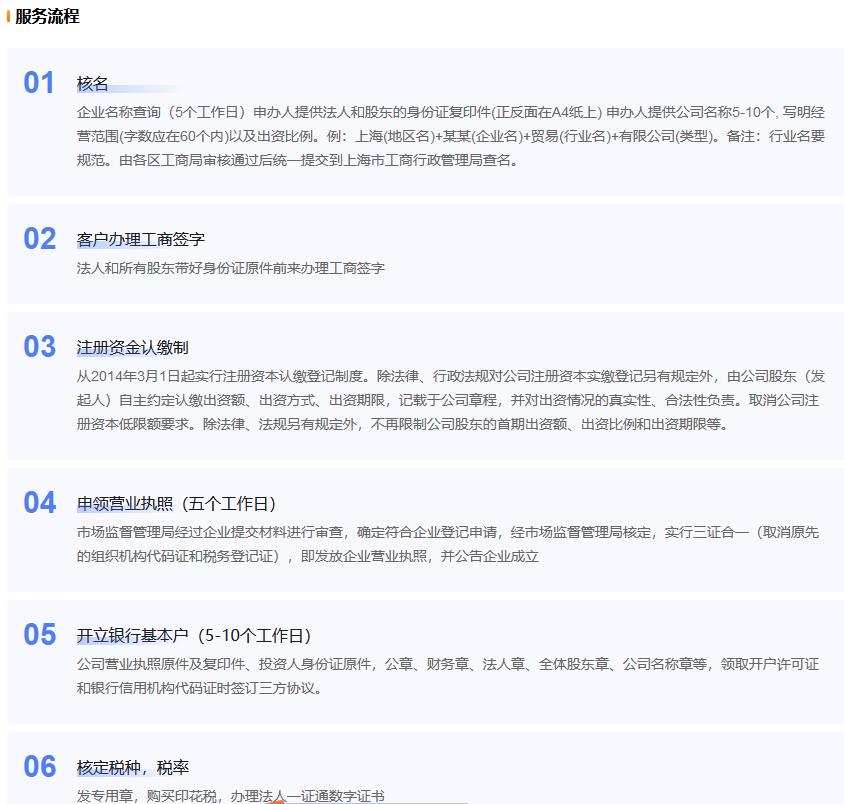Select the 核名 step title
Viewport: 844px width, 804px height.
[x=93, y=84]
